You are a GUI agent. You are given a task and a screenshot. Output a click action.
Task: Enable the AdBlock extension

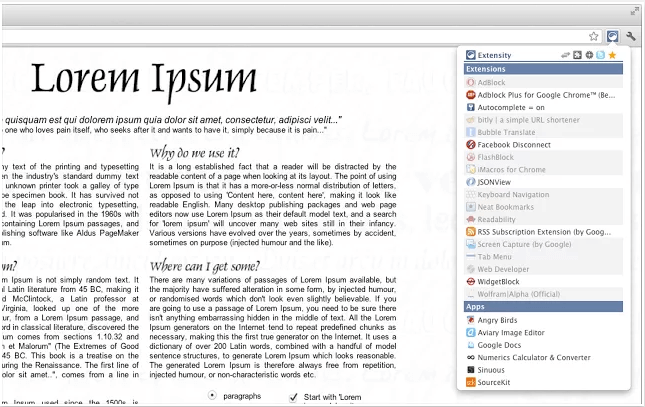[543, 82]
